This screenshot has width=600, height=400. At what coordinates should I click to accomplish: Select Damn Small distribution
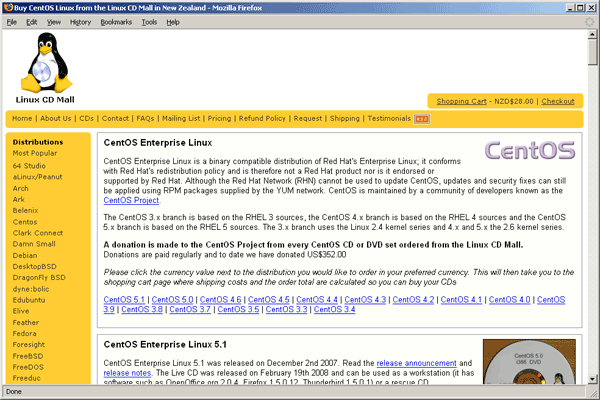pyautogui.click(x=34, y=244)
